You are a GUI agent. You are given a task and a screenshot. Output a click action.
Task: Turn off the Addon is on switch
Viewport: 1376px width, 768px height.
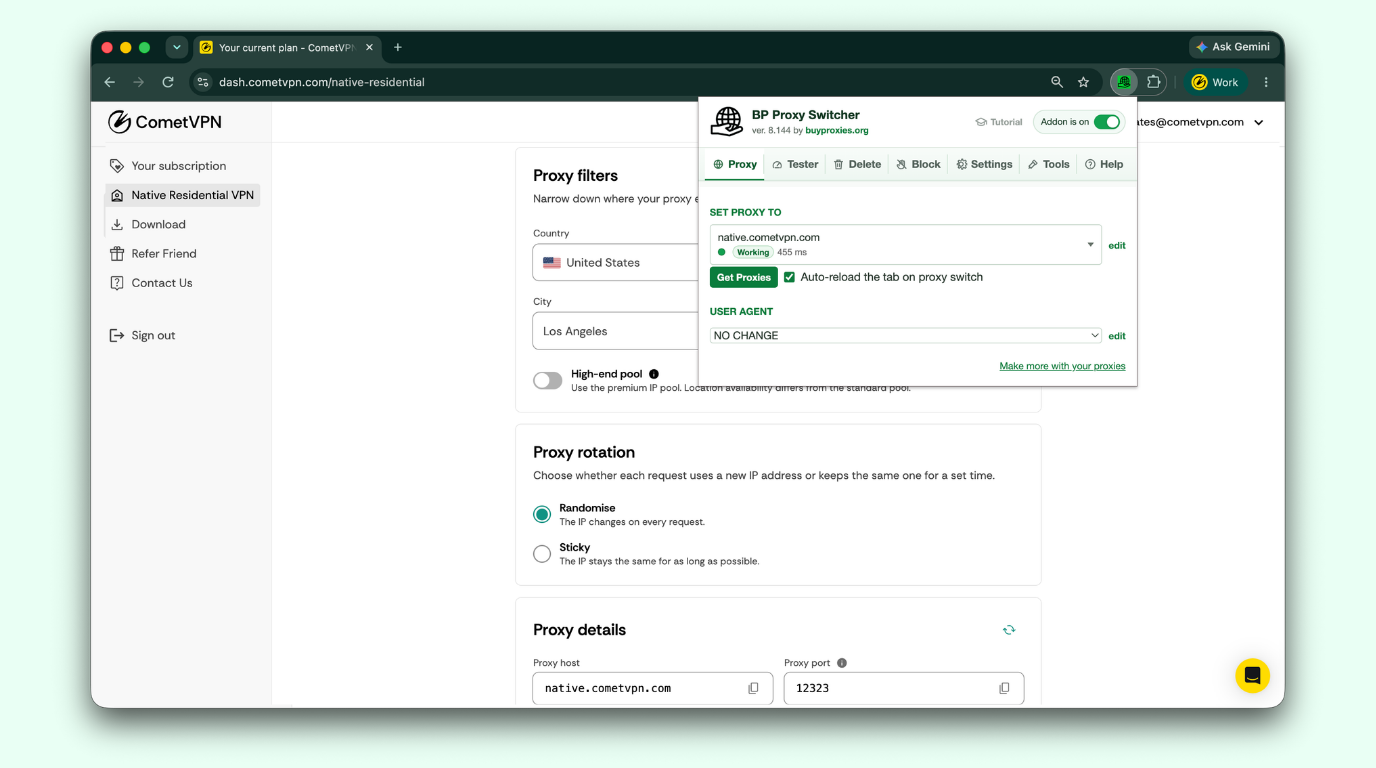click(1106, 122)
